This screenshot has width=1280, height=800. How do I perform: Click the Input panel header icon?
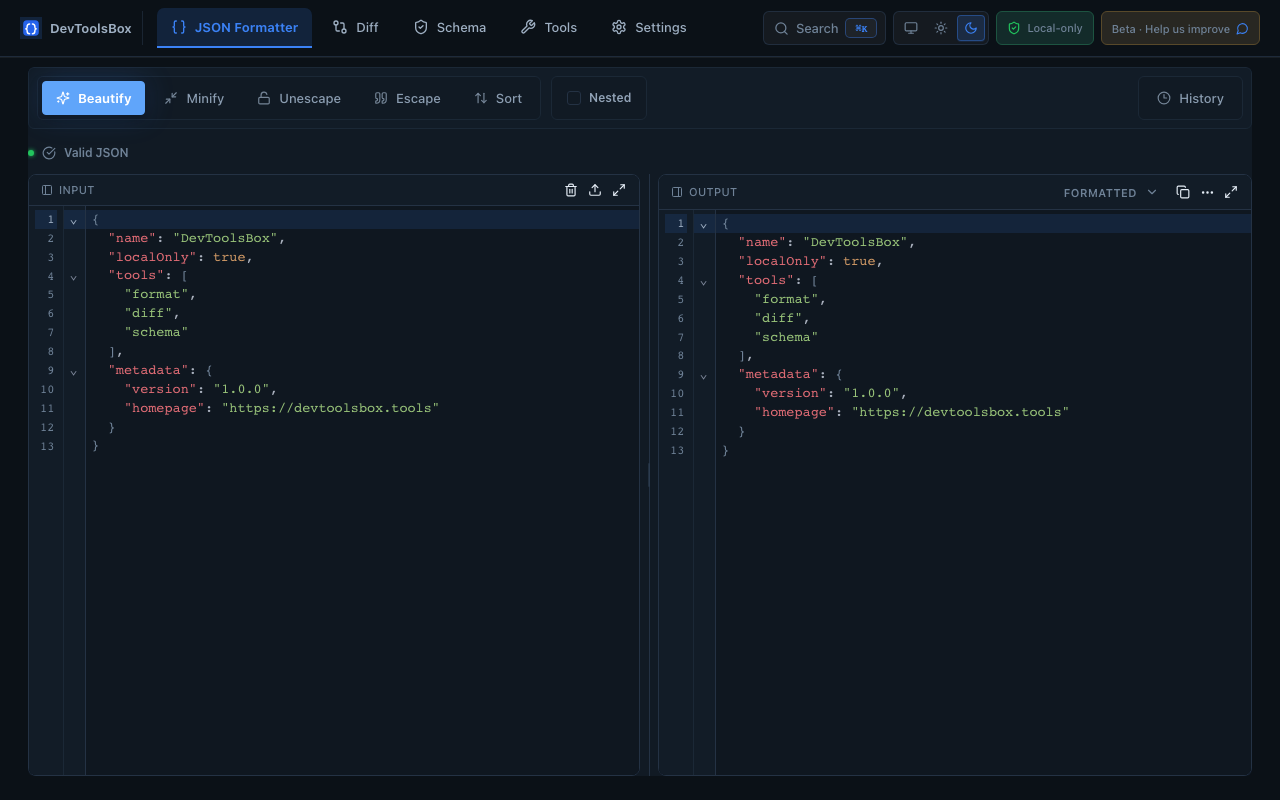click(47, 190)
